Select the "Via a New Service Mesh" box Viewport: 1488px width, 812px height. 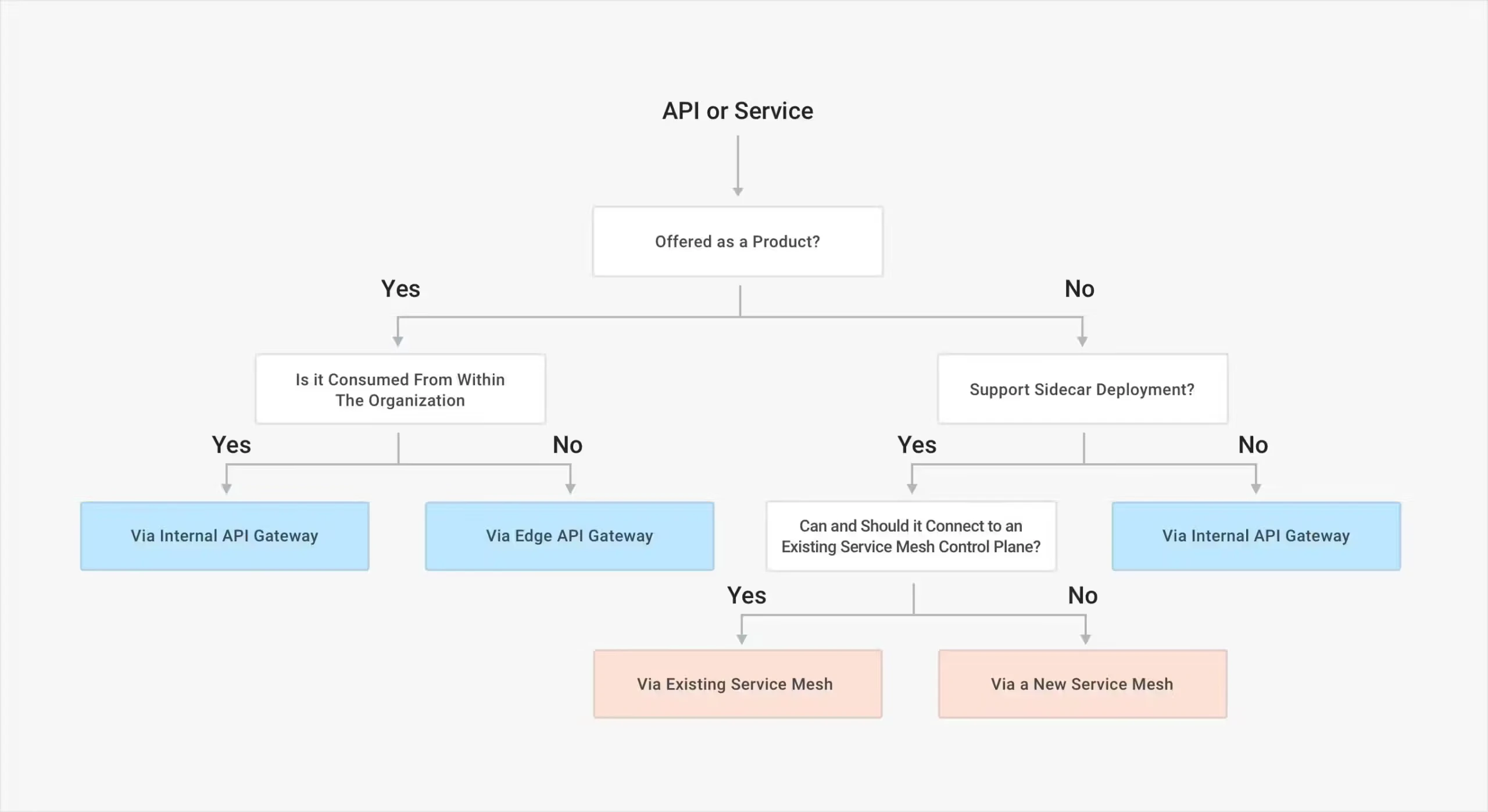click(1082, 684)
